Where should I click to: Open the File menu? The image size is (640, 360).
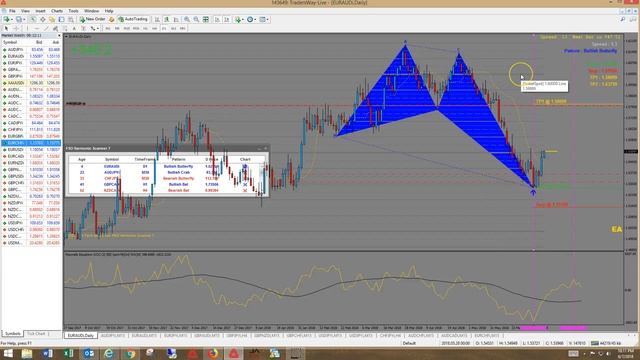coord(12,11)
